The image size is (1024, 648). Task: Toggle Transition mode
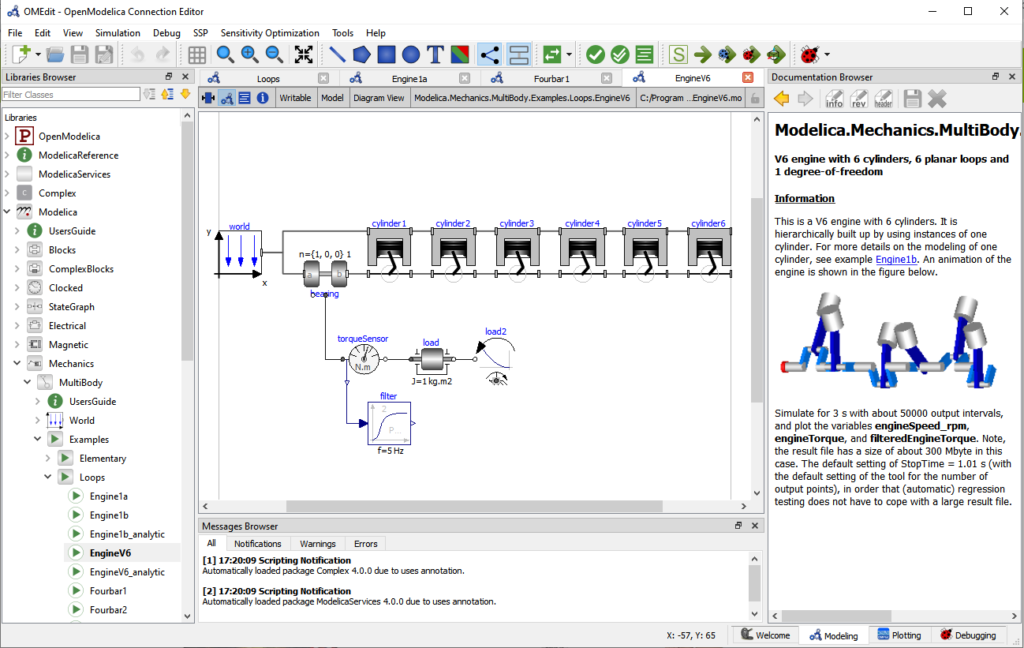tap(519, 55)
